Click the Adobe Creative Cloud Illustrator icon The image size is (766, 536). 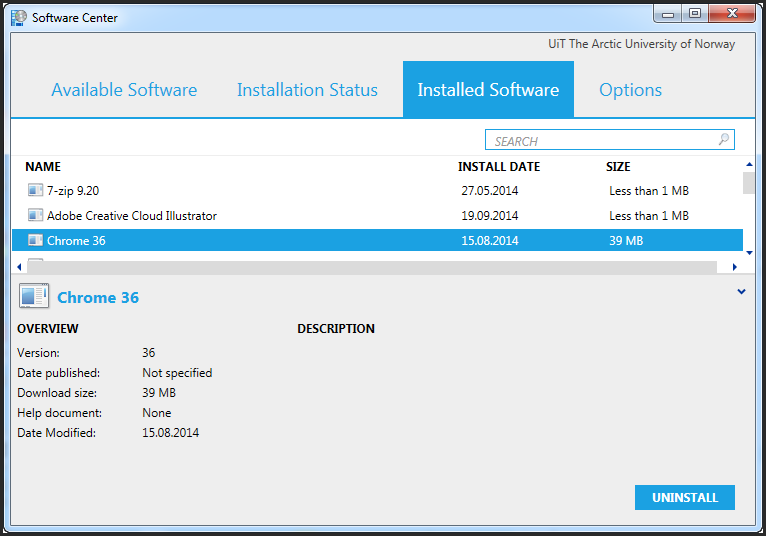point(35,215)
